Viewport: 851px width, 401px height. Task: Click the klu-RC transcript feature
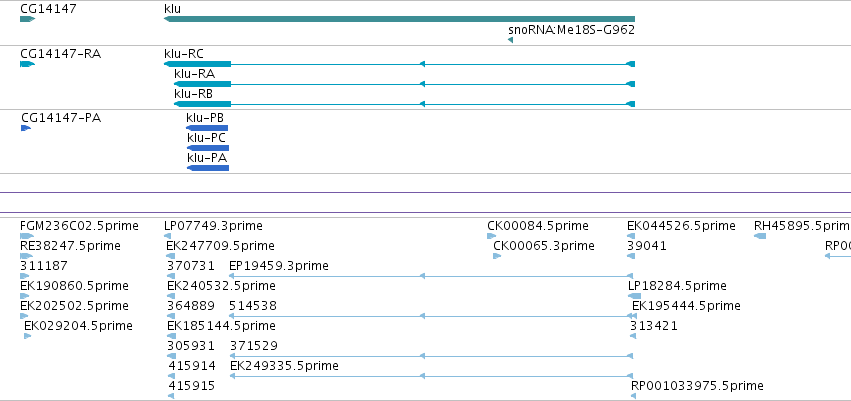(399, 64)
